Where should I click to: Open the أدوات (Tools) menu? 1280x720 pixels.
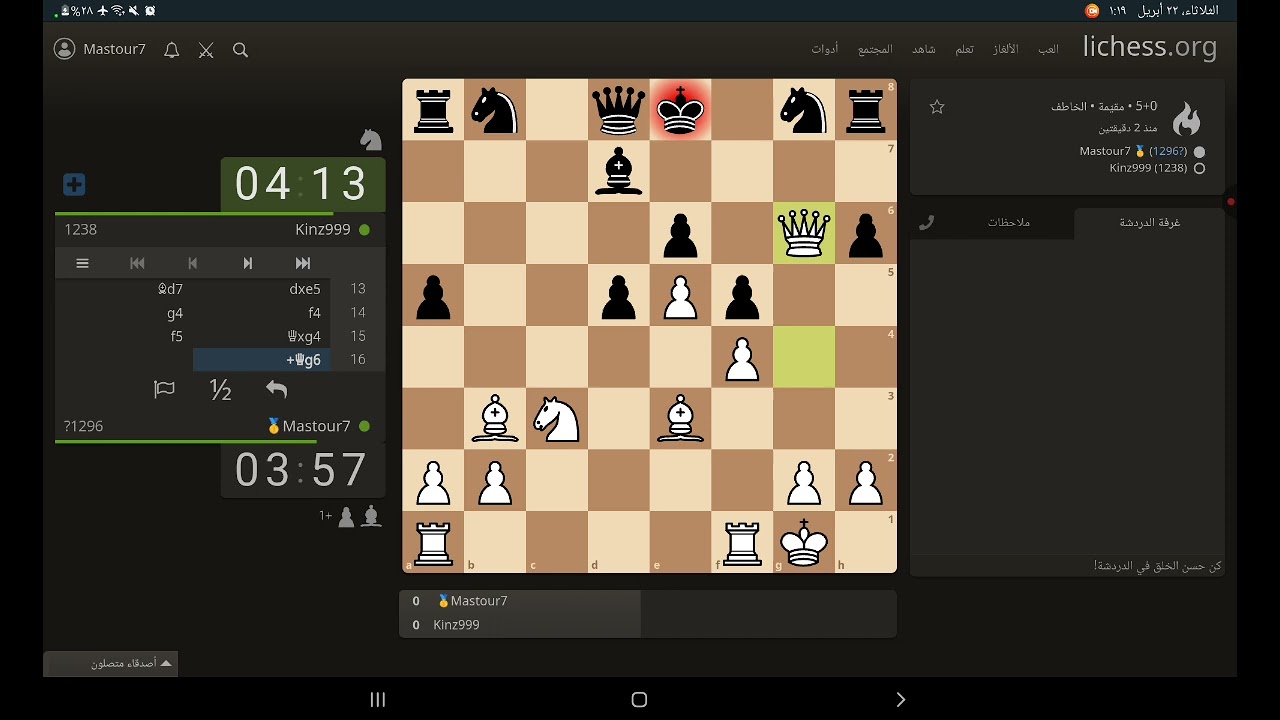[825, 49]
